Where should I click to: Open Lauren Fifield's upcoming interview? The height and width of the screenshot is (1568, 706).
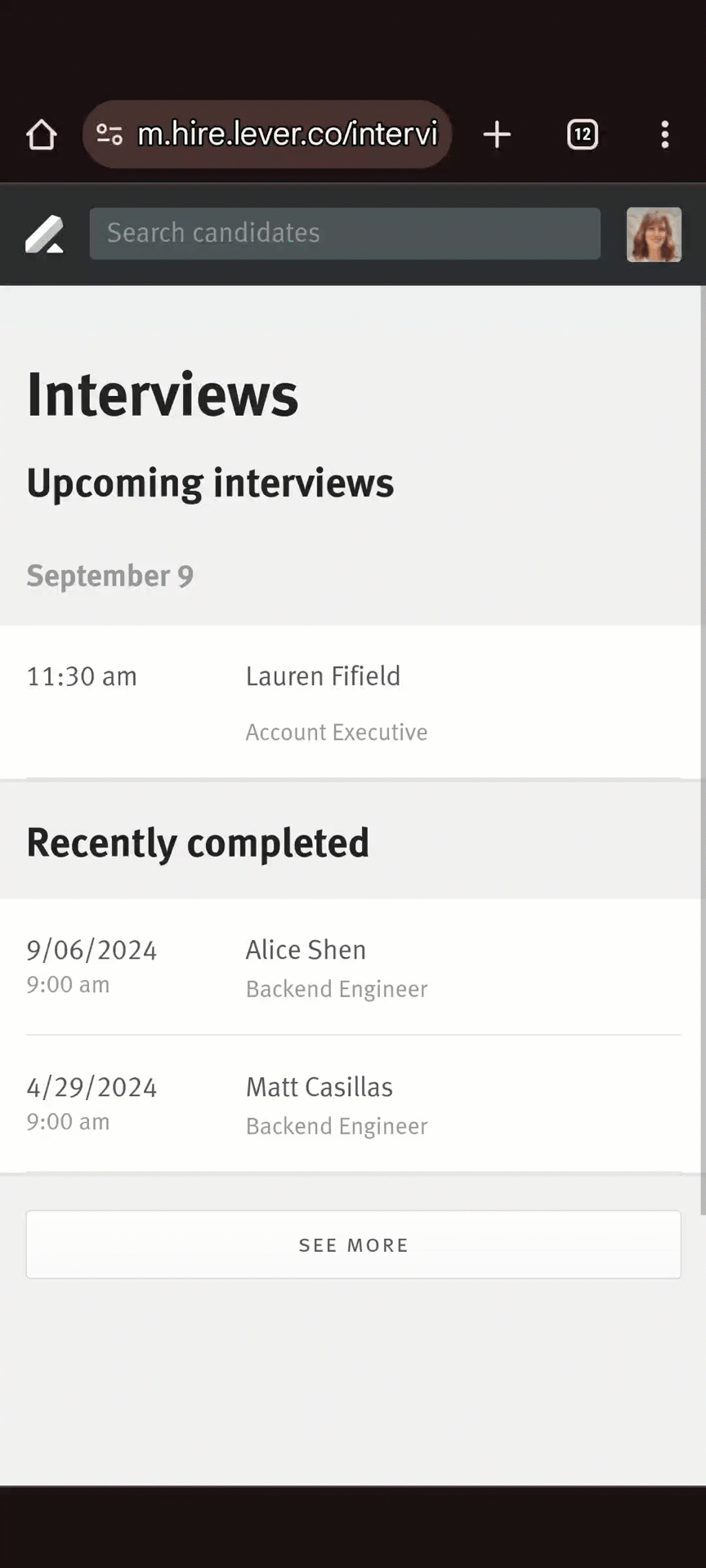[x=323, y=676]
